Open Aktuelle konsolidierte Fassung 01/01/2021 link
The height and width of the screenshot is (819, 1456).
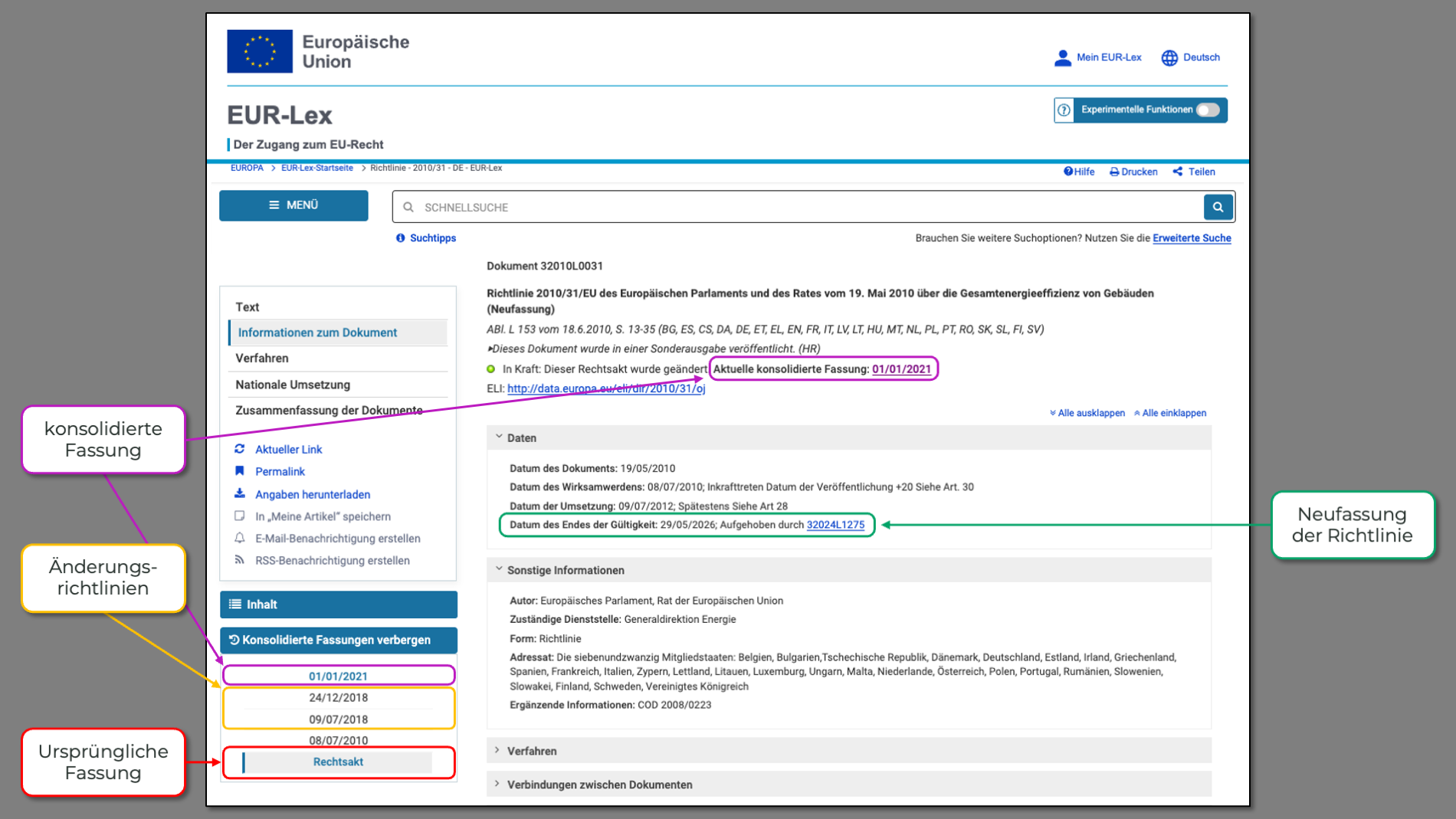pos(901,369)
